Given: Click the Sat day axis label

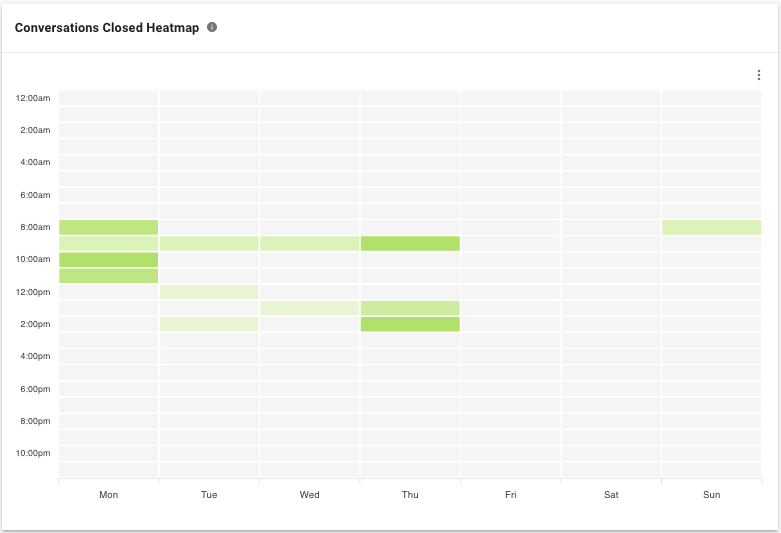Looking at the screenshot, I should (x=611, y=495).
